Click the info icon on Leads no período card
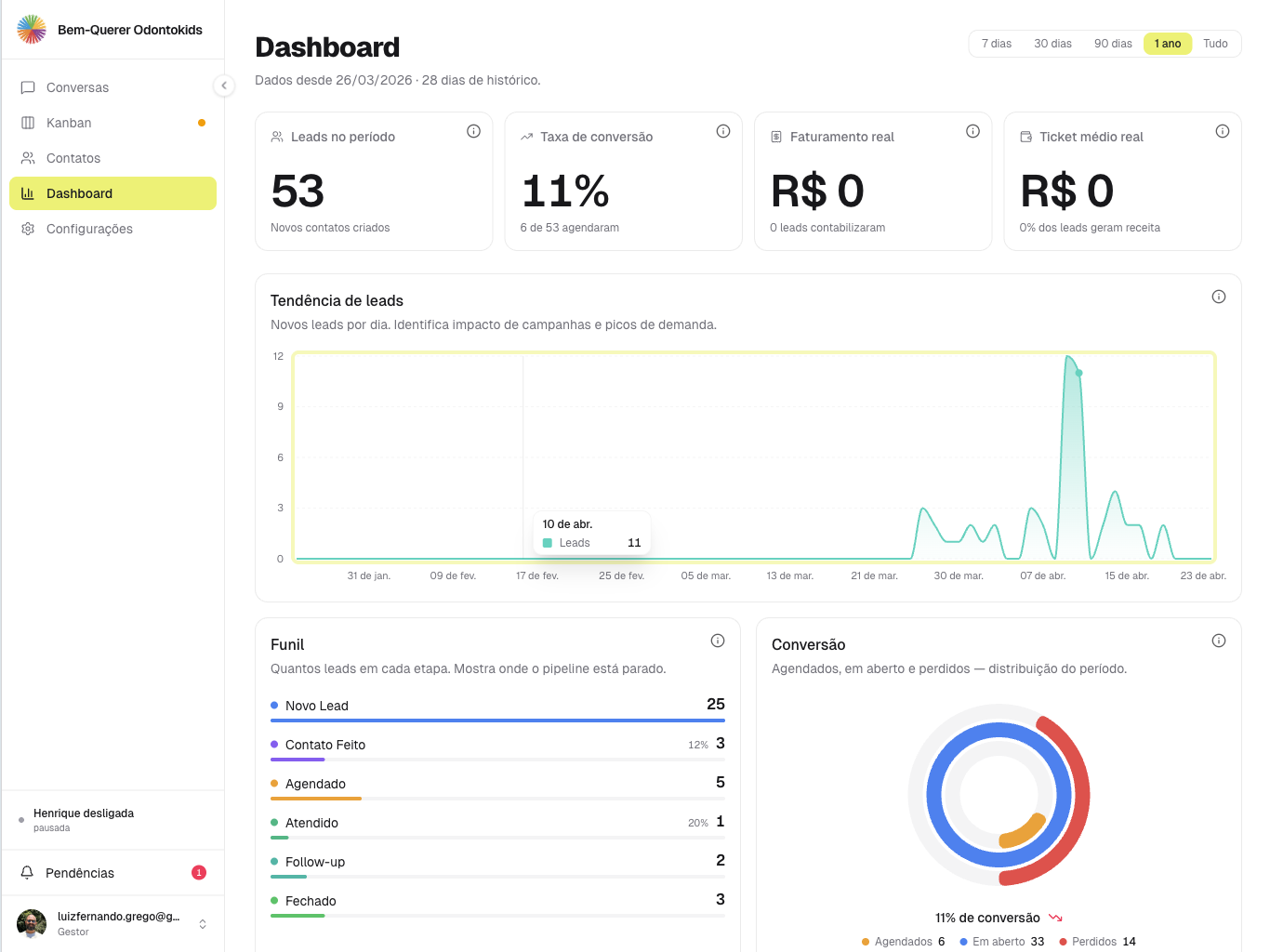1270x952 pixels. tap(473, 131)
